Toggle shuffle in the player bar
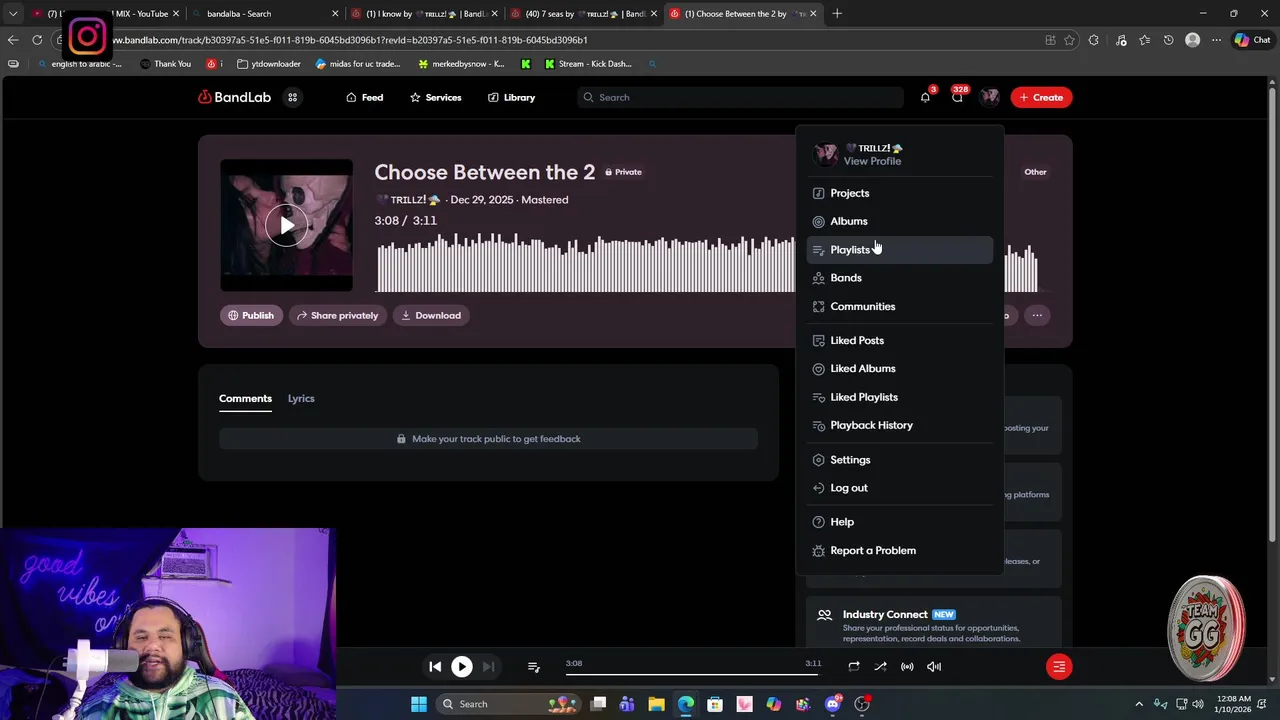This screenshot has height=720, width=1280. pos(880,666)
